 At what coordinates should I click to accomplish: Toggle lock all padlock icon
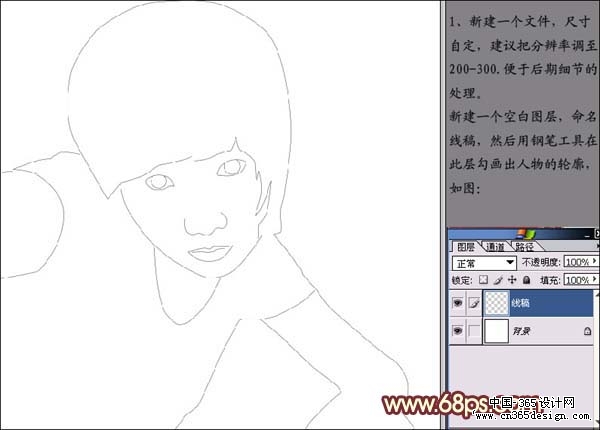point(527,280)
